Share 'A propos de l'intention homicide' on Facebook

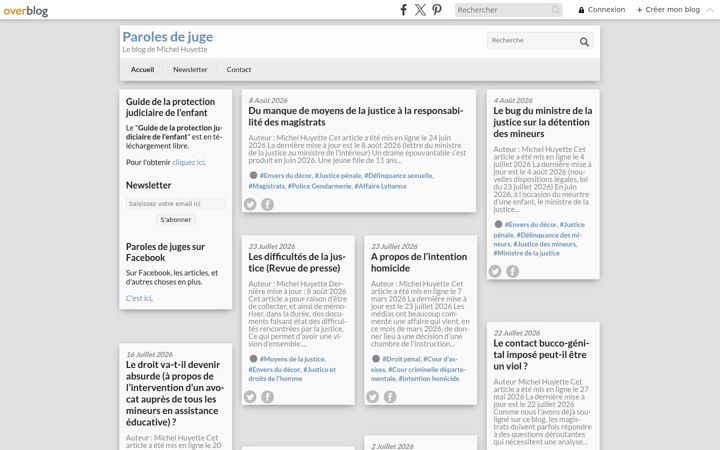(x=390, y=397)
